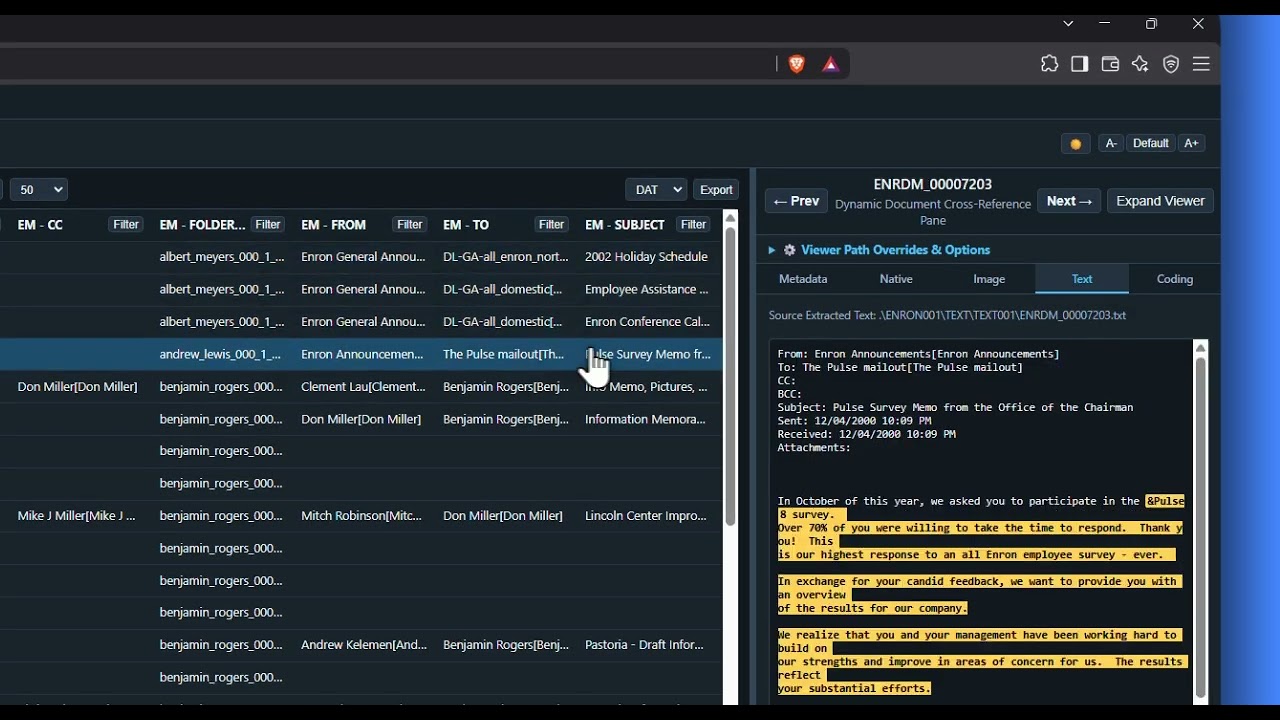Click the andrew_lewis_000_1_ folder cell
The image size is (1280, 720).
click(220, 354)
